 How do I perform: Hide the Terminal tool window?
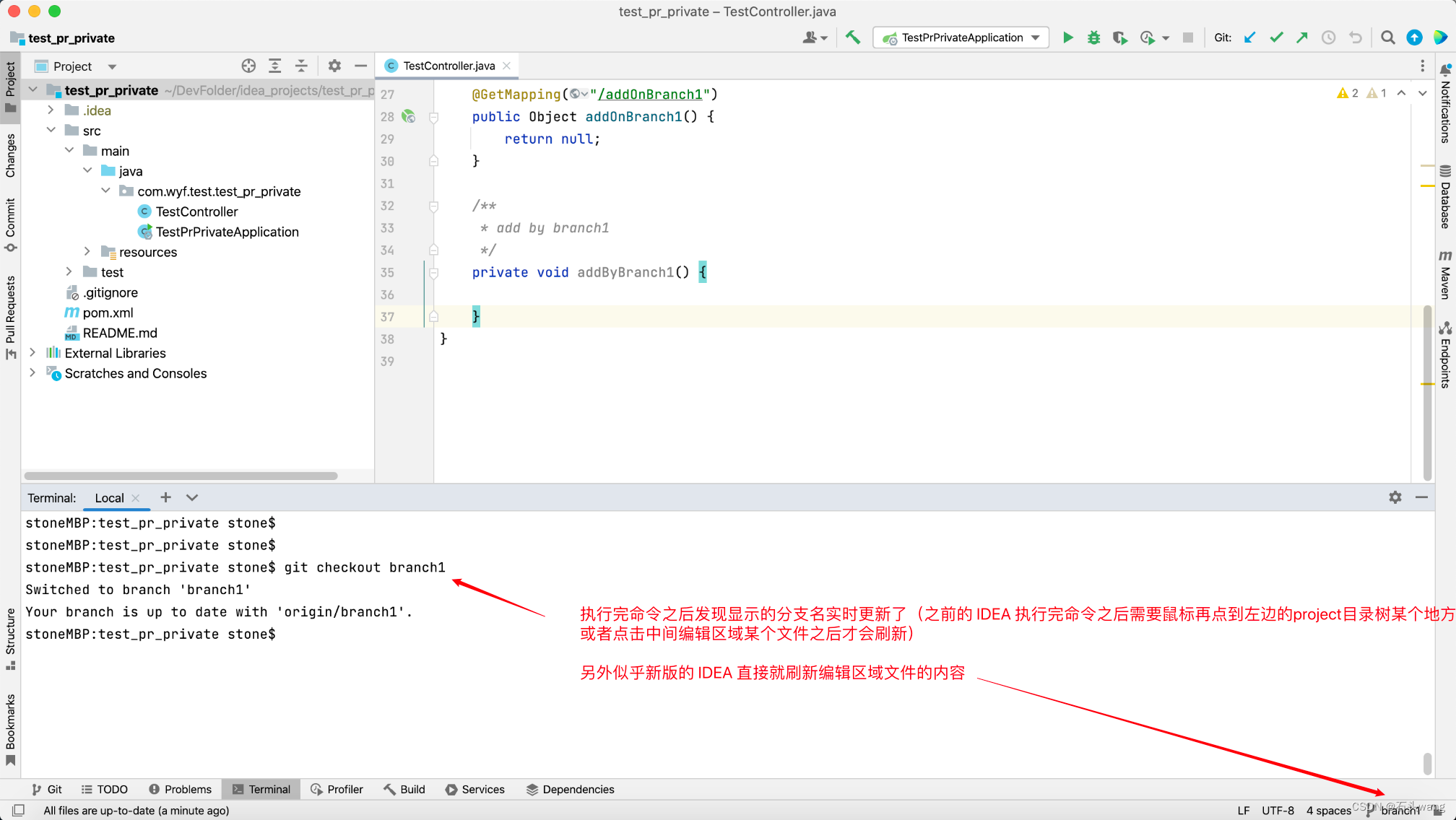(x=1421, y=497)
